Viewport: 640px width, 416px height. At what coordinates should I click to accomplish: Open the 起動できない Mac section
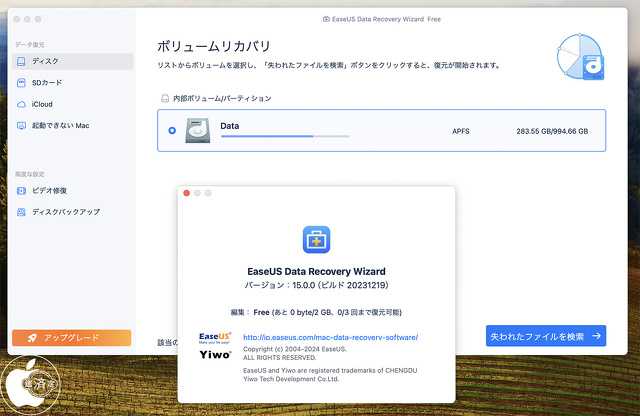tap(72, 126)
